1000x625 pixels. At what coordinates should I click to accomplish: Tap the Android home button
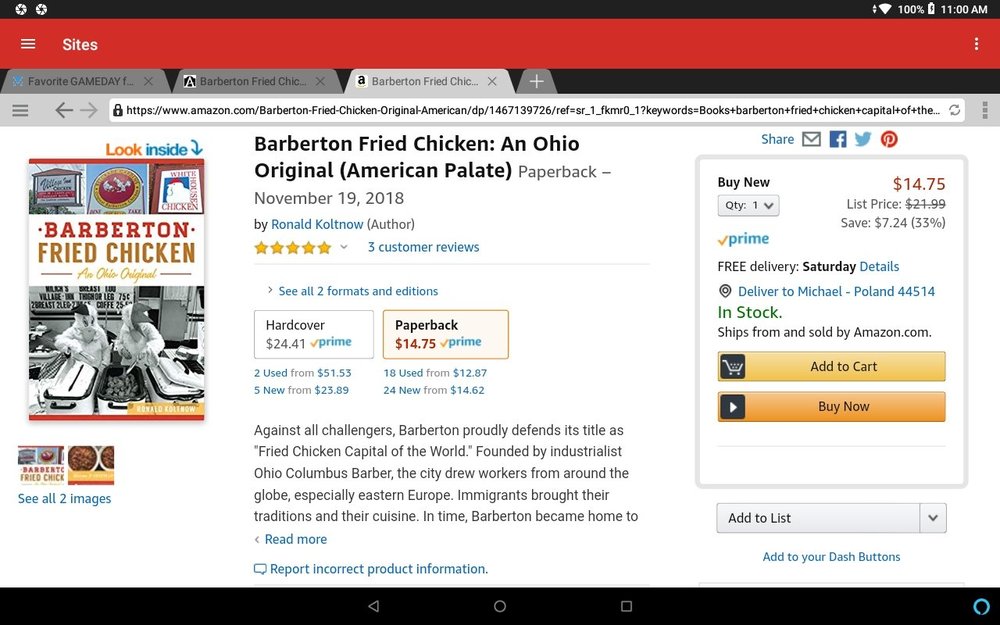(500, 606)
